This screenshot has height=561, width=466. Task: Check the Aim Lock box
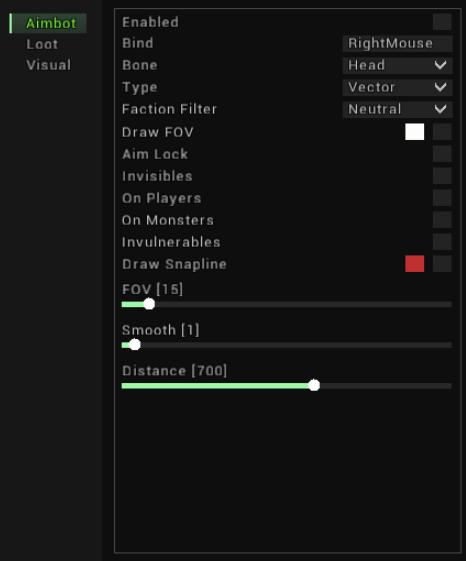(x=442, y=154)
